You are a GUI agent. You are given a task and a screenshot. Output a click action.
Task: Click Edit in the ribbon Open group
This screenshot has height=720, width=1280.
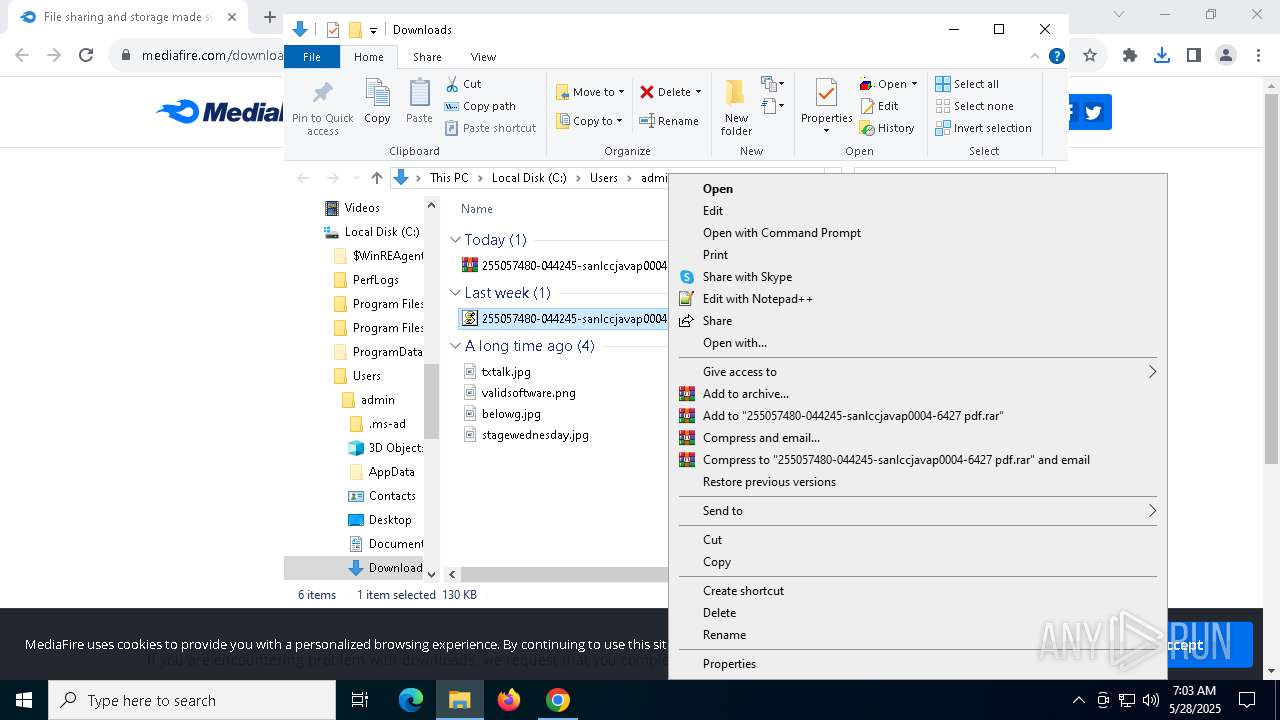pos(879,106)
